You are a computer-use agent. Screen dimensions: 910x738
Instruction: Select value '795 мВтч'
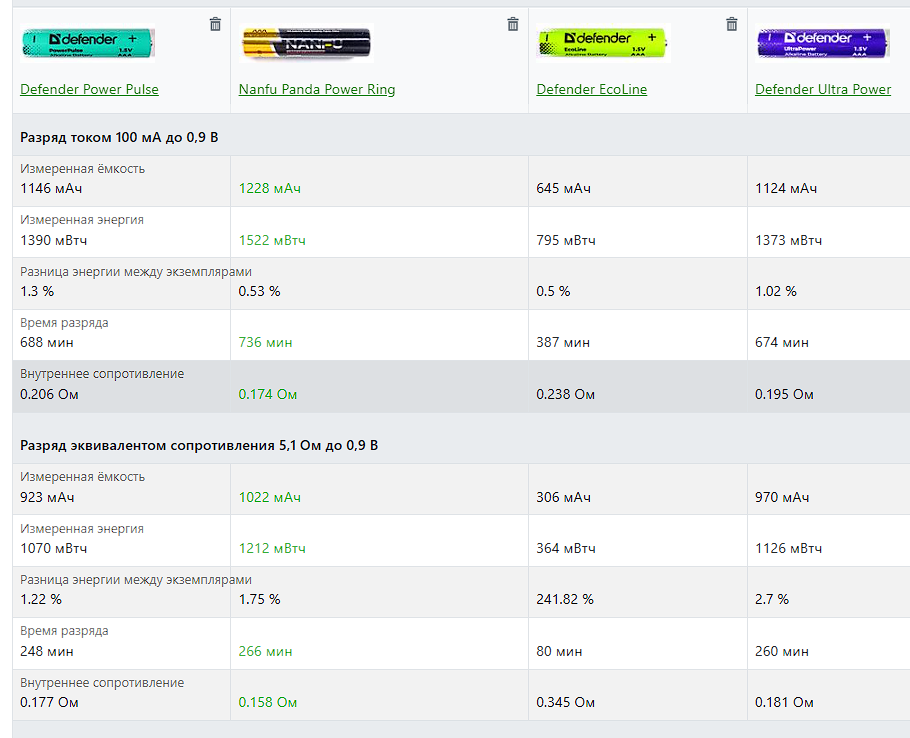[x=566, y=240]
